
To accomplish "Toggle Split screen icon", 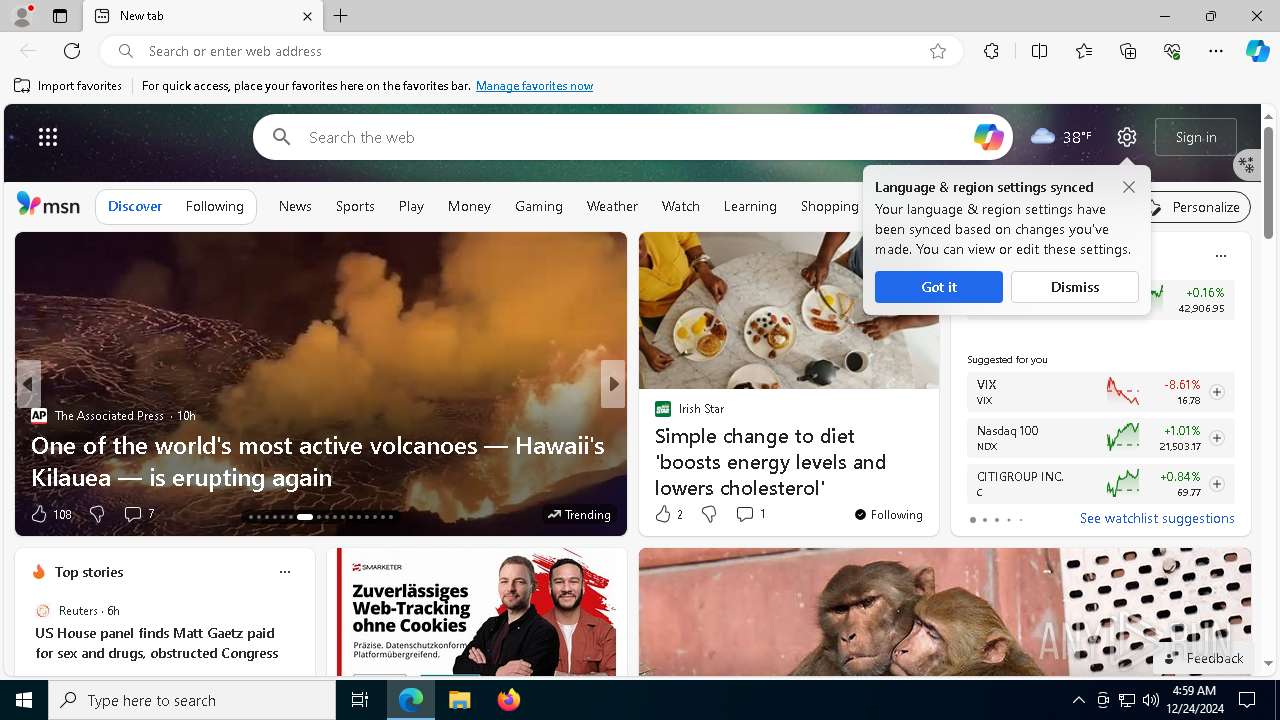I will tap(1039, 51).
